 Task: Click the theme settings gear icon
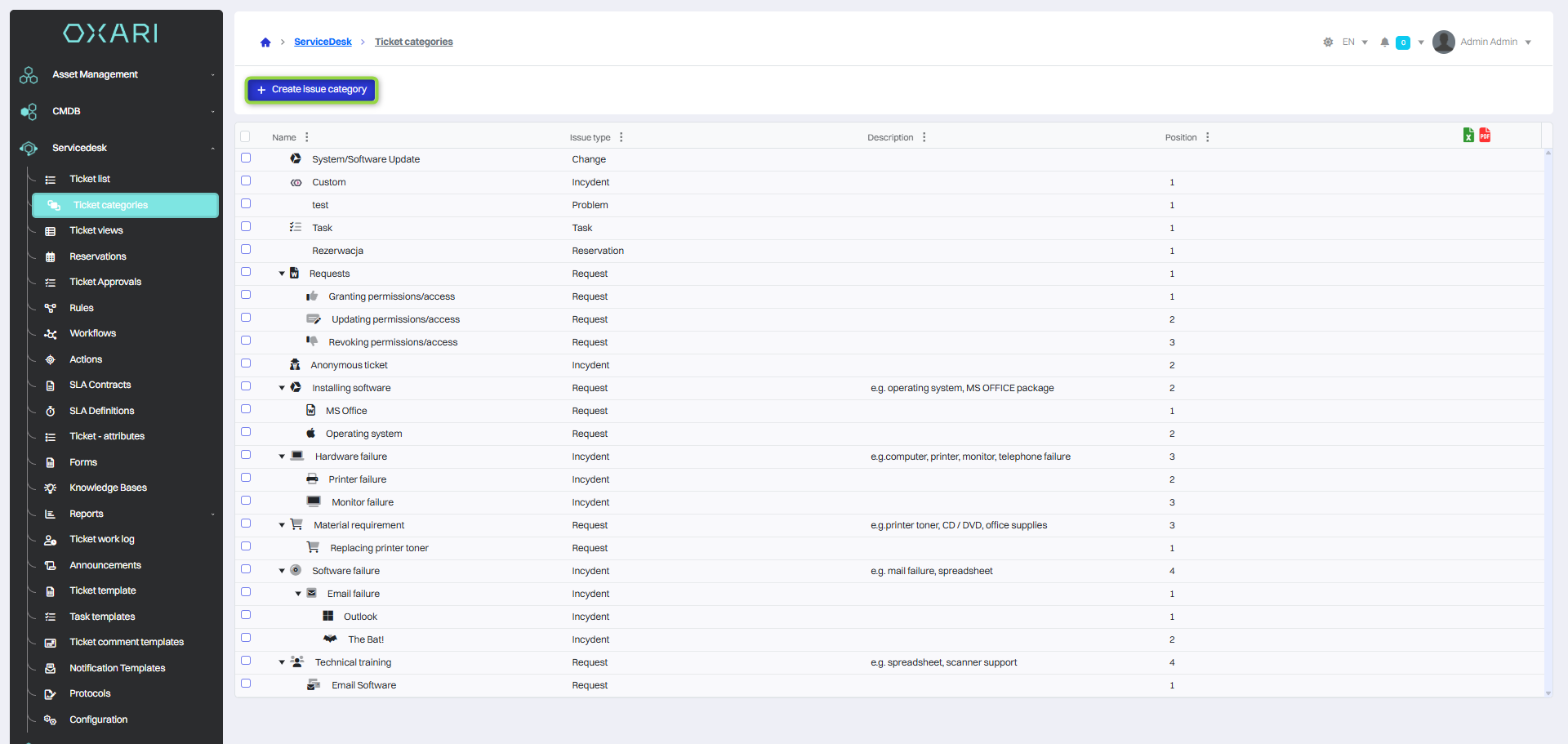pyautogui.click(x=1328, y=42)
